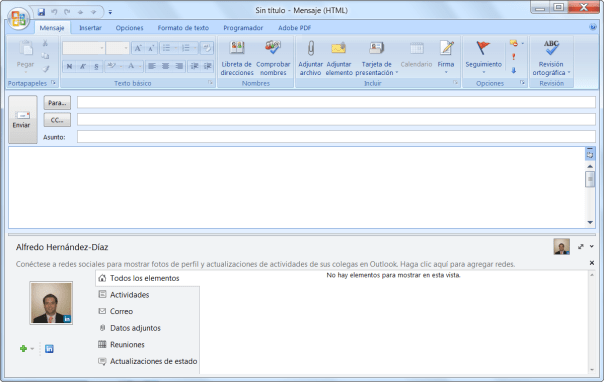Open the Firma signature dropdown
Image resolution: width=604 pixels, height=382 pixels.
click(446, 57)
